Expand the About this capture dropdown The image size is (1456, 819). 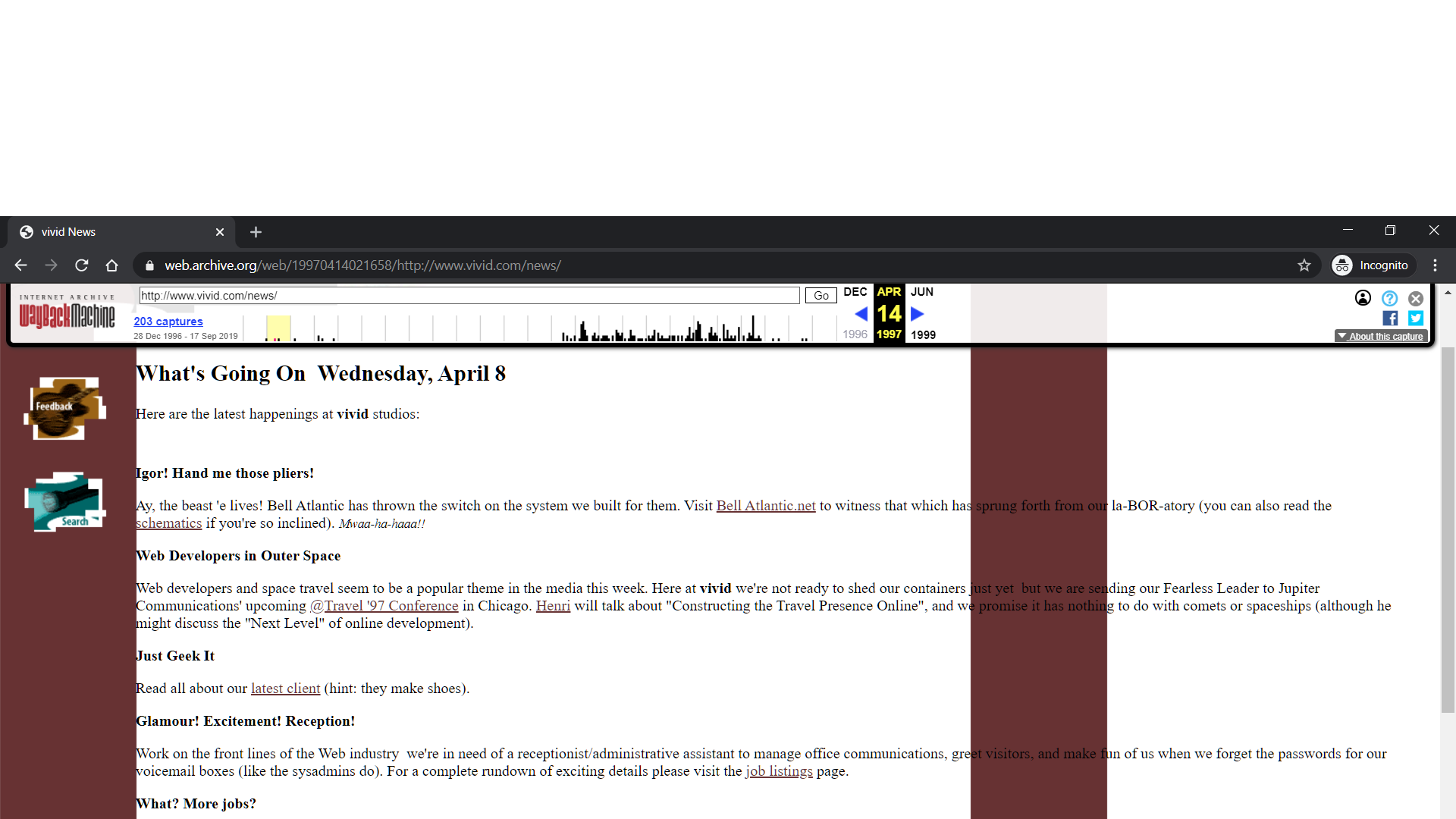1382,335
